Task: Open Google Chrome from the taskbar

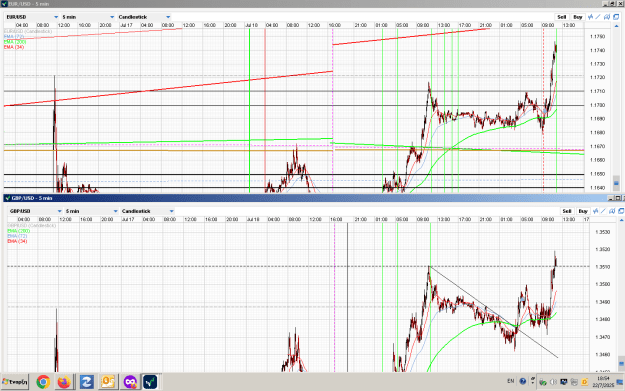Action: 43,382
